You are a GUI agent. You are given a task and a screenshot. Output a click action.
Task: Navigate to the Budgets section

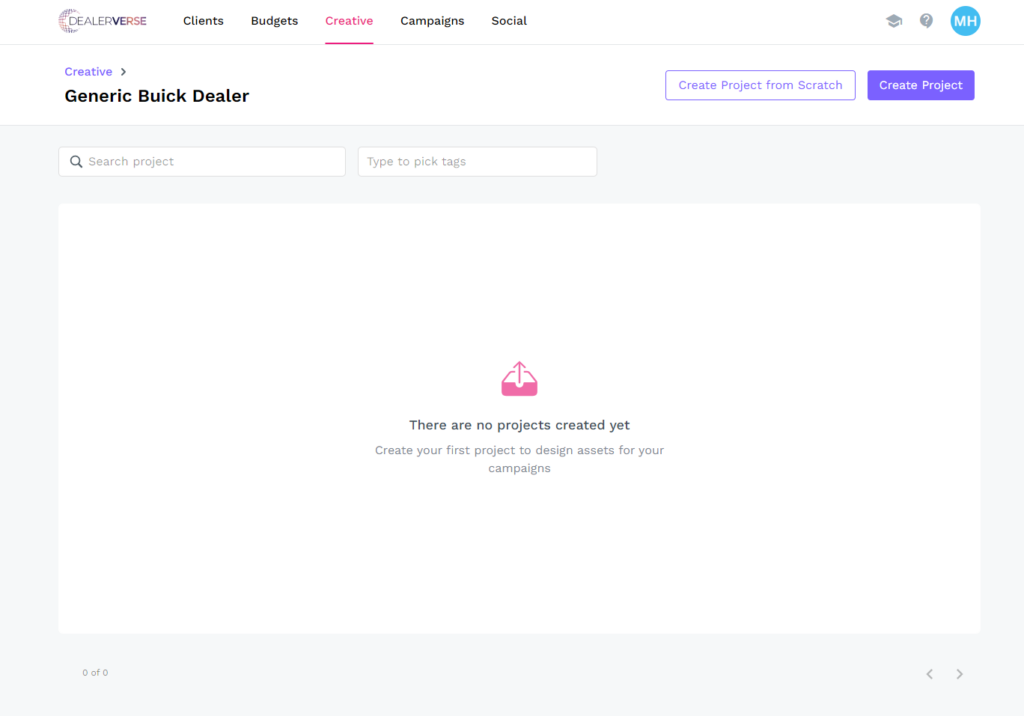point(274,21)
